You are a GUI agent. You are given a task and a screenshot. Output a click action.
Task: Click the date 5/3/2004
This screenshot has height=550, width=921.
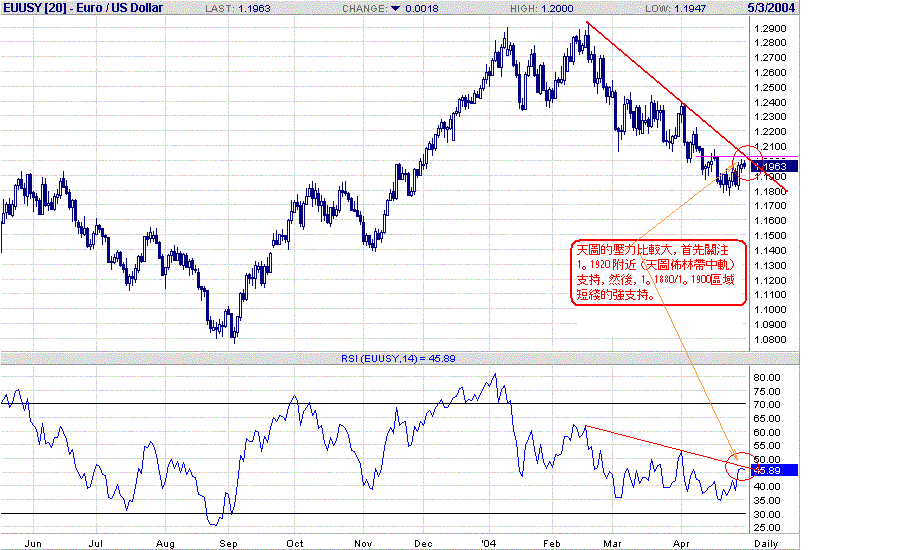[771, 8]
